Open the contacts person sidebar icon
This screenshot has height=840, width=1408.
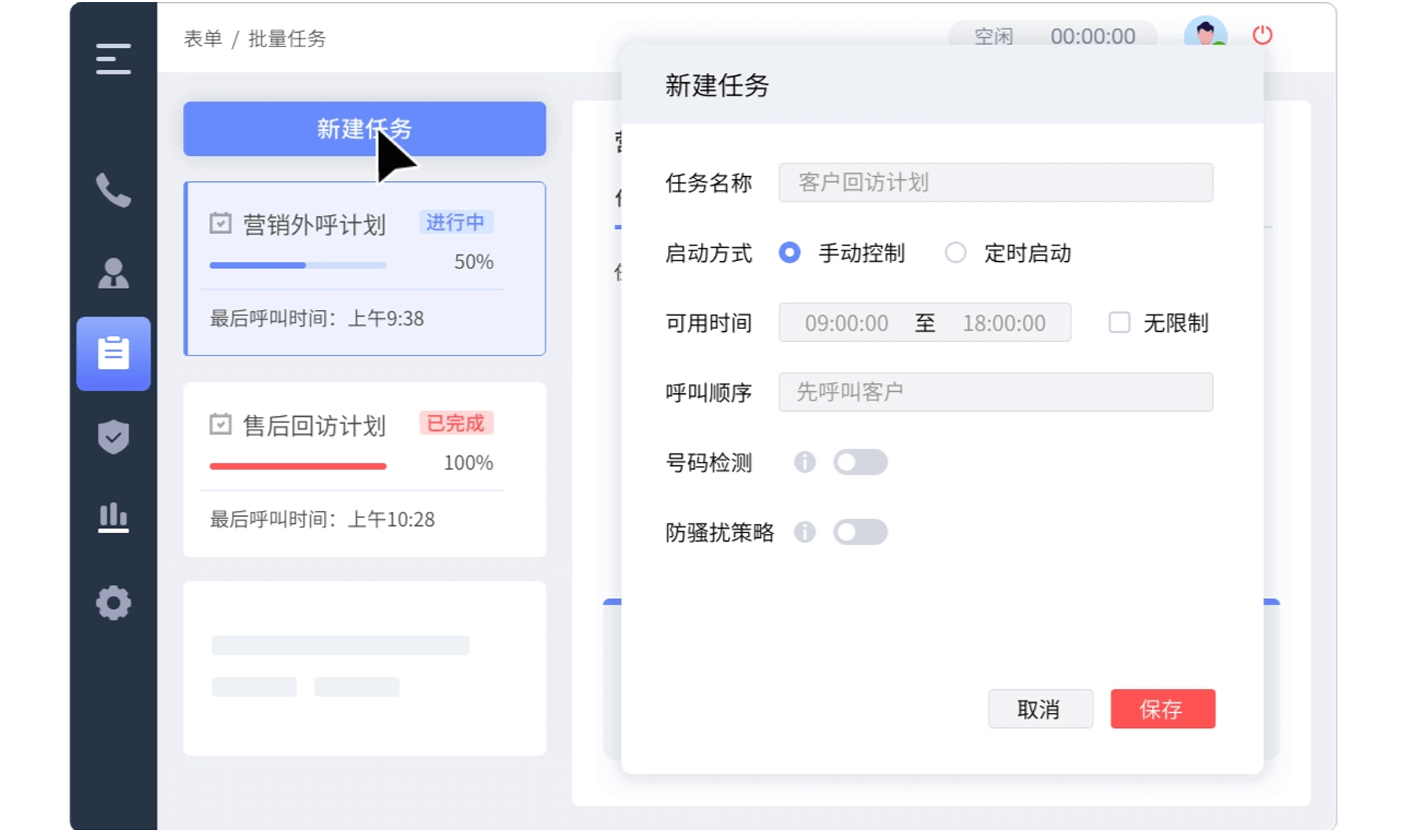[113, 273]
